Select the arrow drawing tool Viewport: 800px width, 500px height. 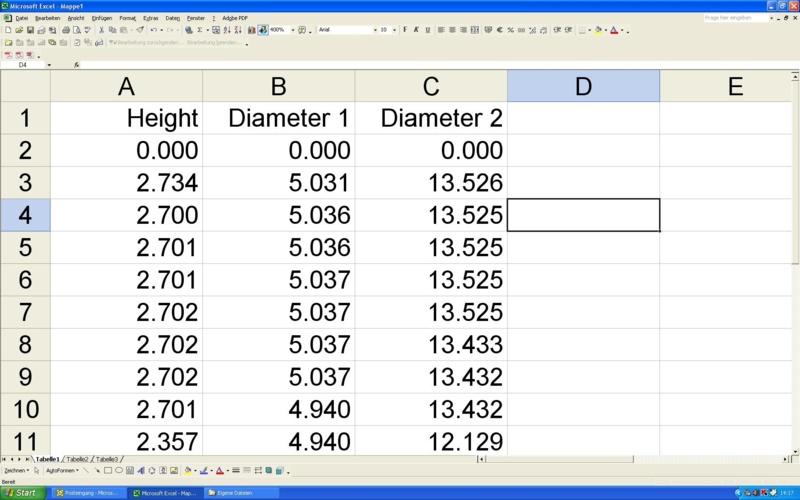(x=97, y=470)
